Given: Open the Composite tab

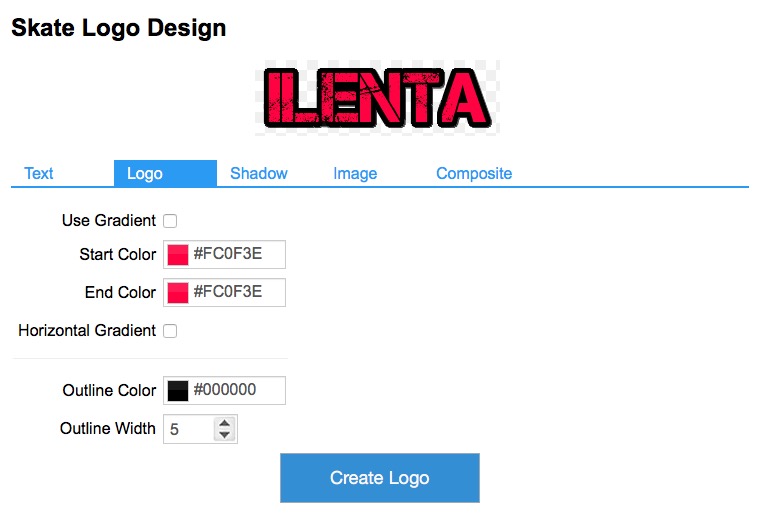Looking at the screenshot, I should tap(474, 173).
